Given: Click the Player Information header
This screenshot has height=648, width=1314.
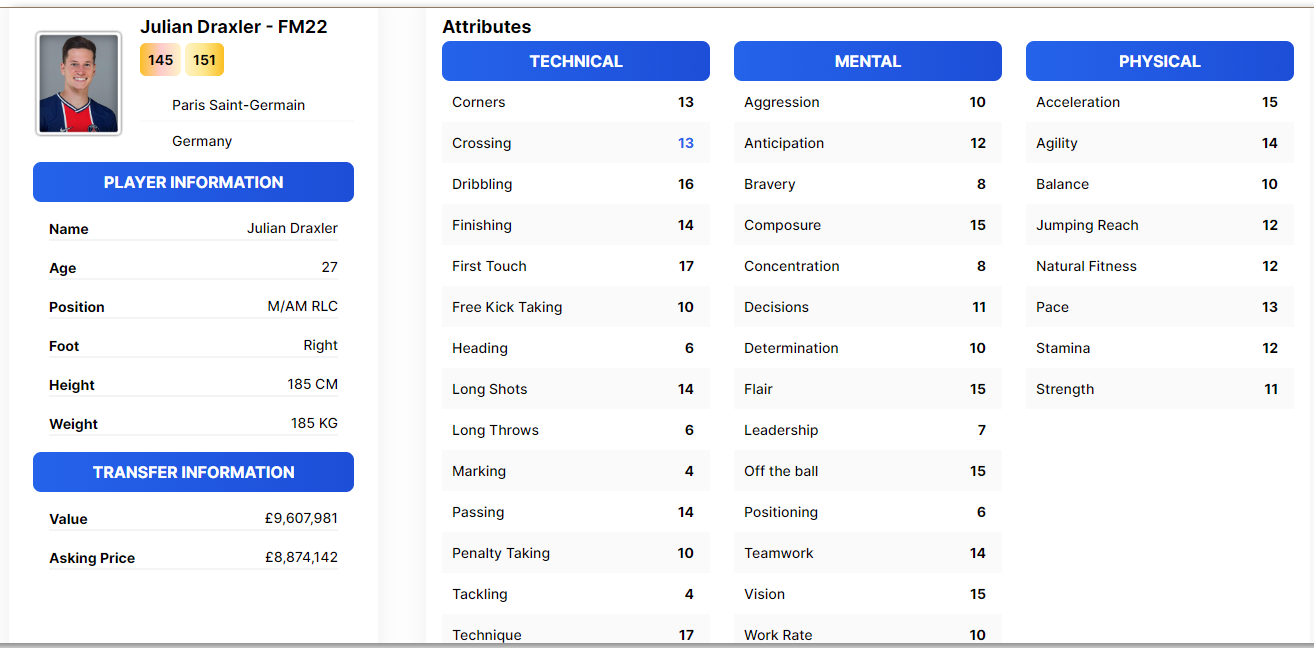Looking at the screenshot, I should 193,182.
